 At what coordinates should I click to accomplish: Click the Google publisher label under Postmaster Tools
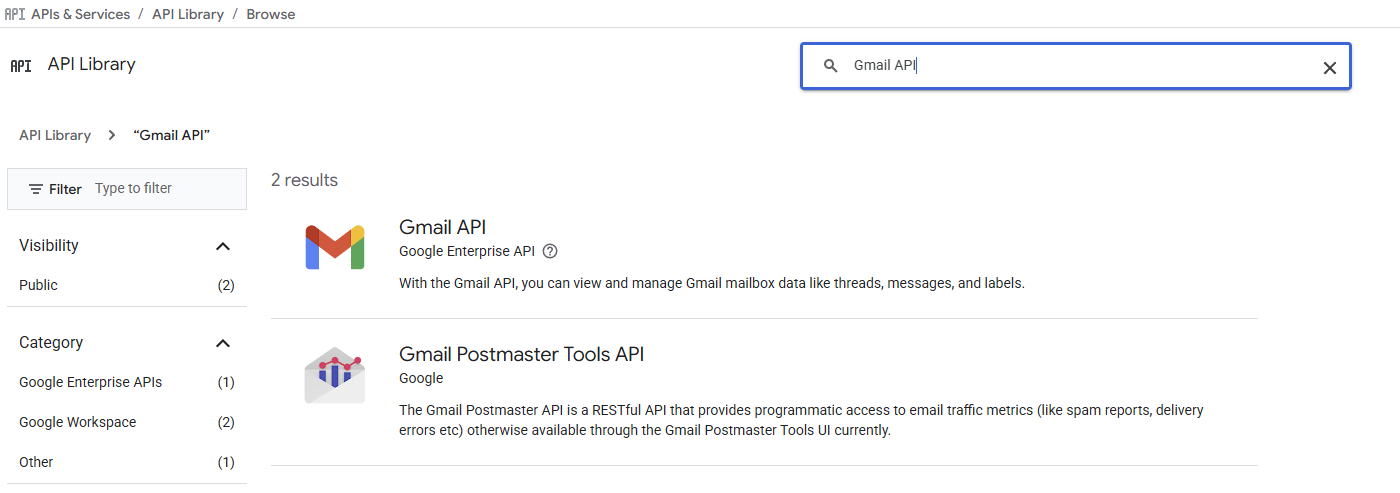421,378
